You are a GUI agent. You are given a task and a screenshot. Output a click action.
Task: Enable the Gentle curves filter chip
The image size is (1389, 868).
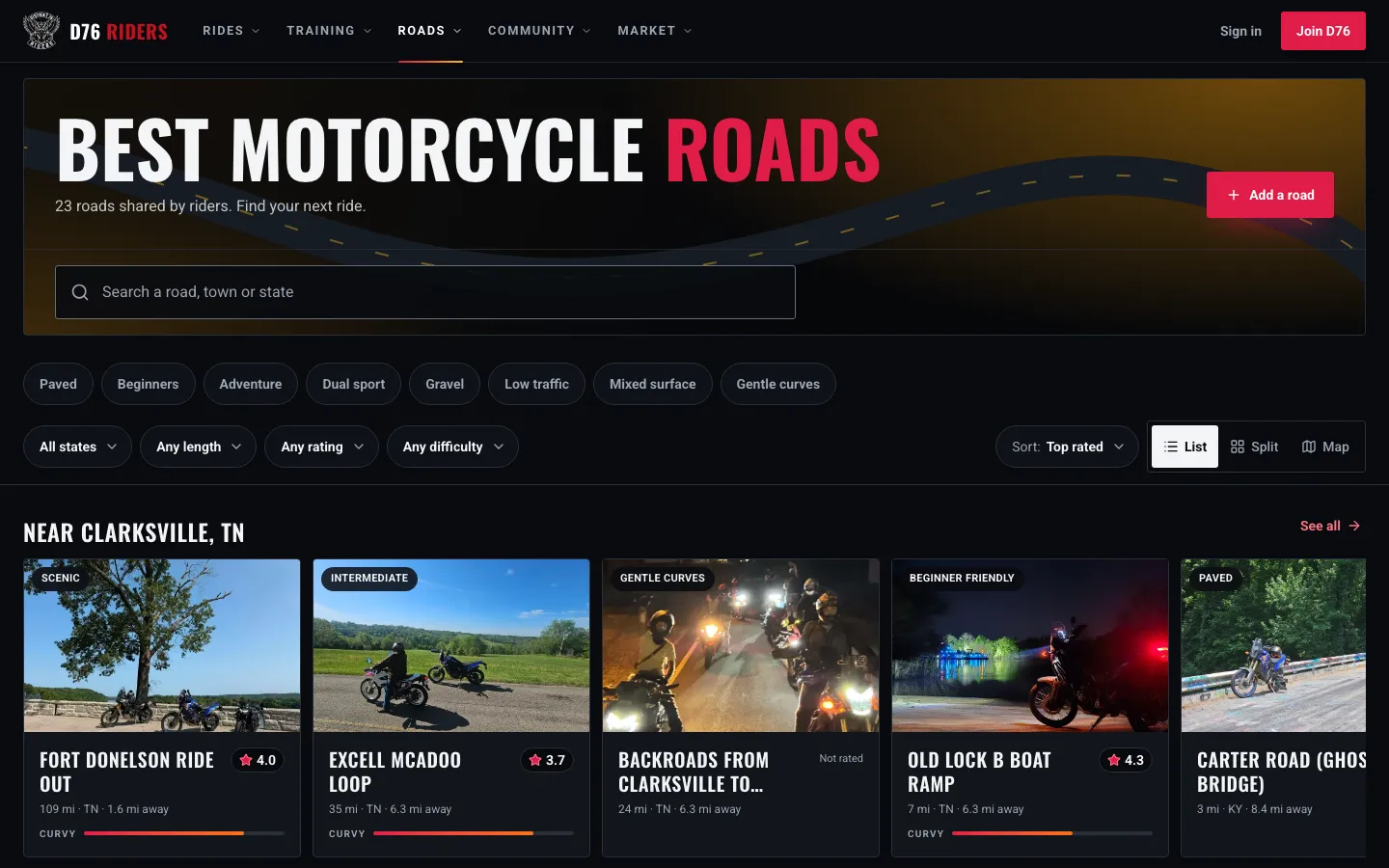[778, 384]
